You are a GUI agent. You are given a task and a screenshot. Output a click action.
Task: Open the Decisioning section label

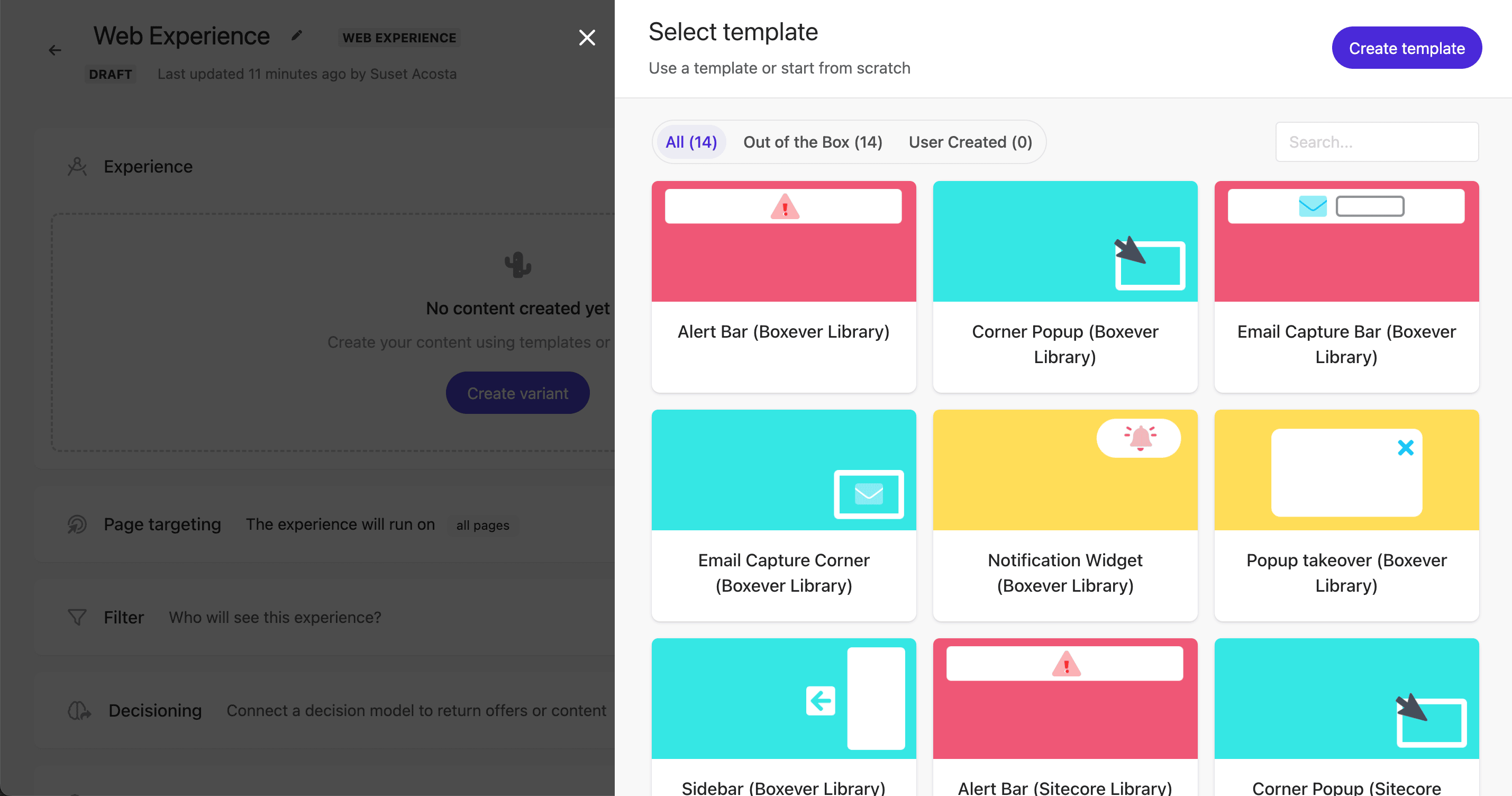tap(155, 710)
